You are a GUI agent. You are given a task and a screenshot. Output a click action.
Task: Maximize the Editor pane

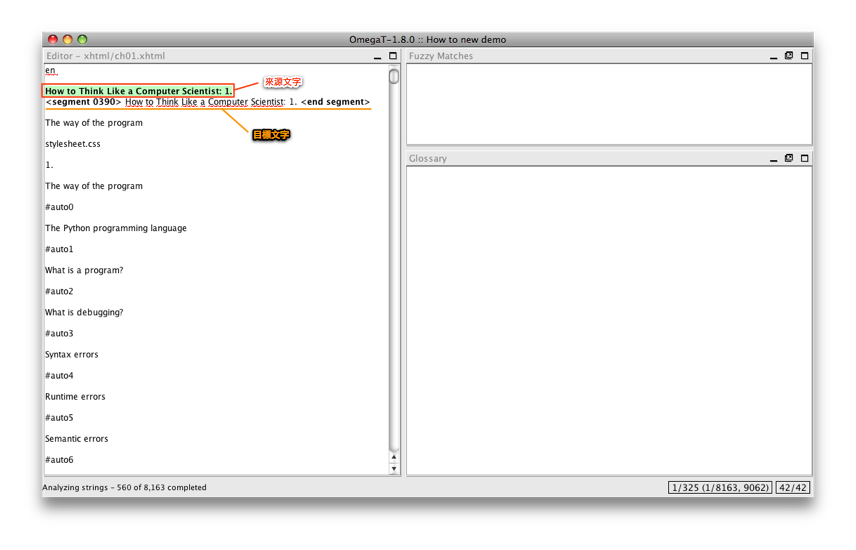point(393,56)
